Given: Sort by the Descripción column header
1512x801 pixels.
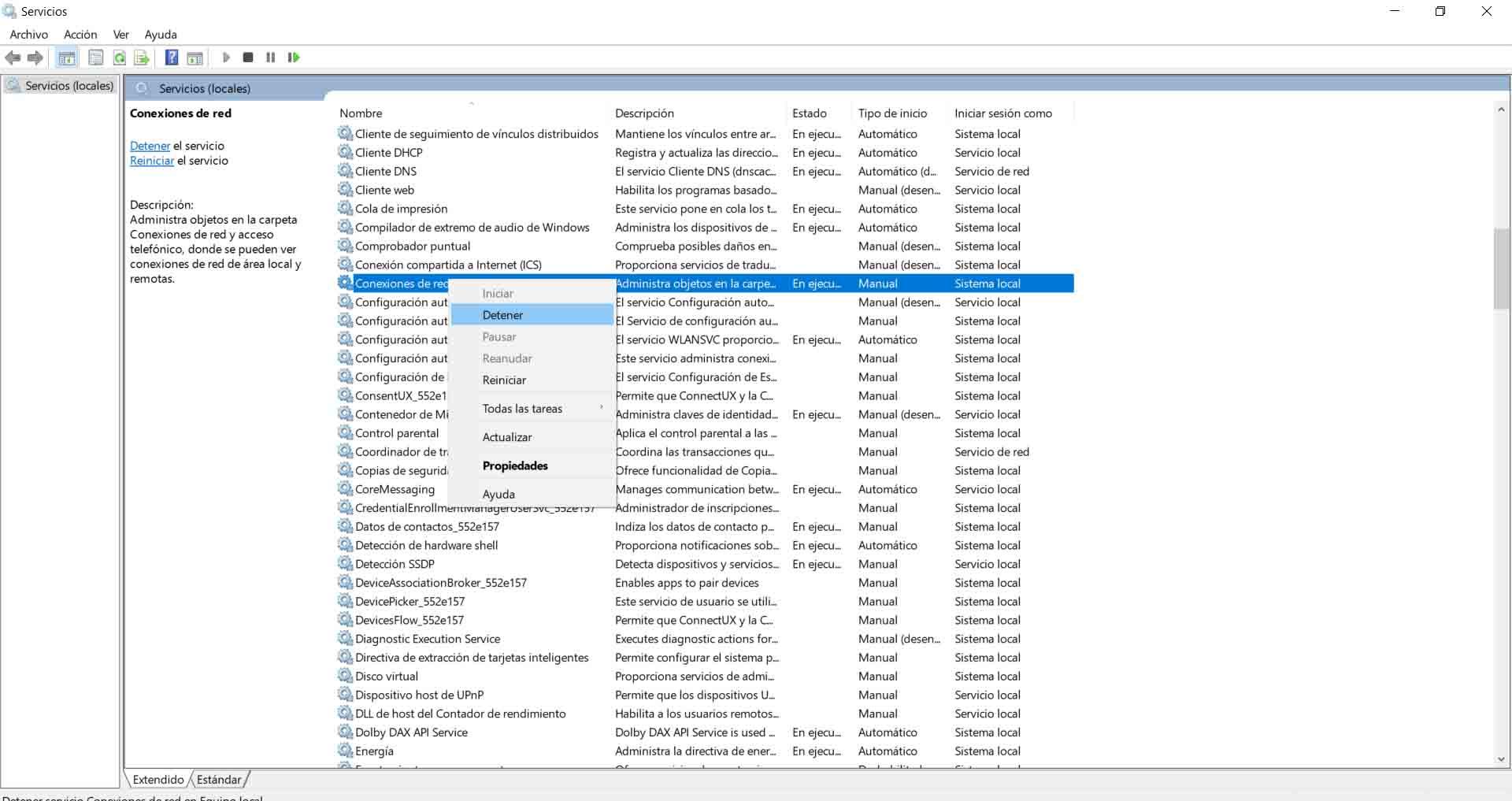Looking at the screenshot, I should tap(698, 113).
